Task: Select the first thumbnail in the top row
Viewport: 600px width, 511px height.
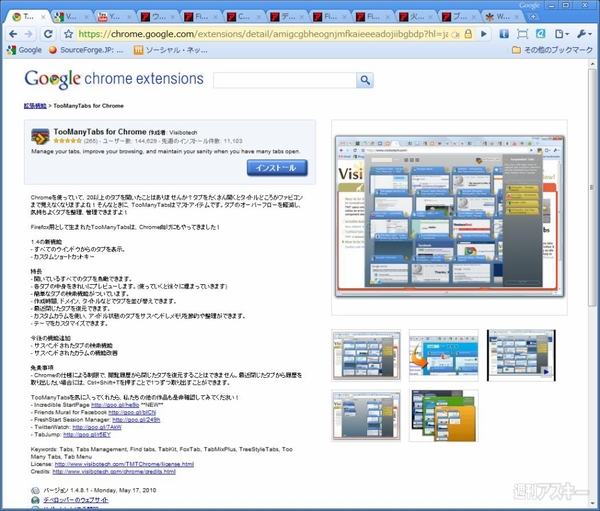Action: click(x=366, y=355)
